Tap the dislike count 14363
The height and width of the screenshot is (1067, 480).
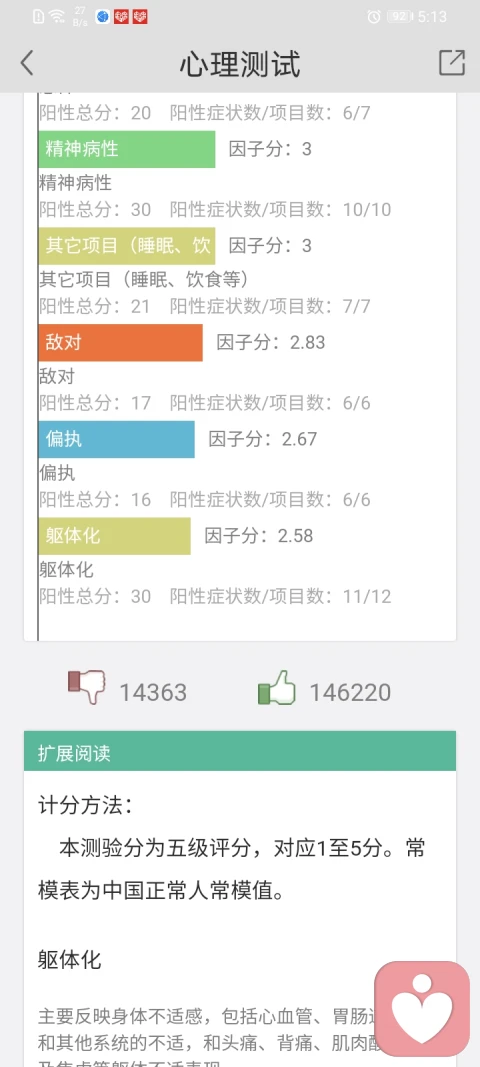pyautogui.click(x=153, y=693)
